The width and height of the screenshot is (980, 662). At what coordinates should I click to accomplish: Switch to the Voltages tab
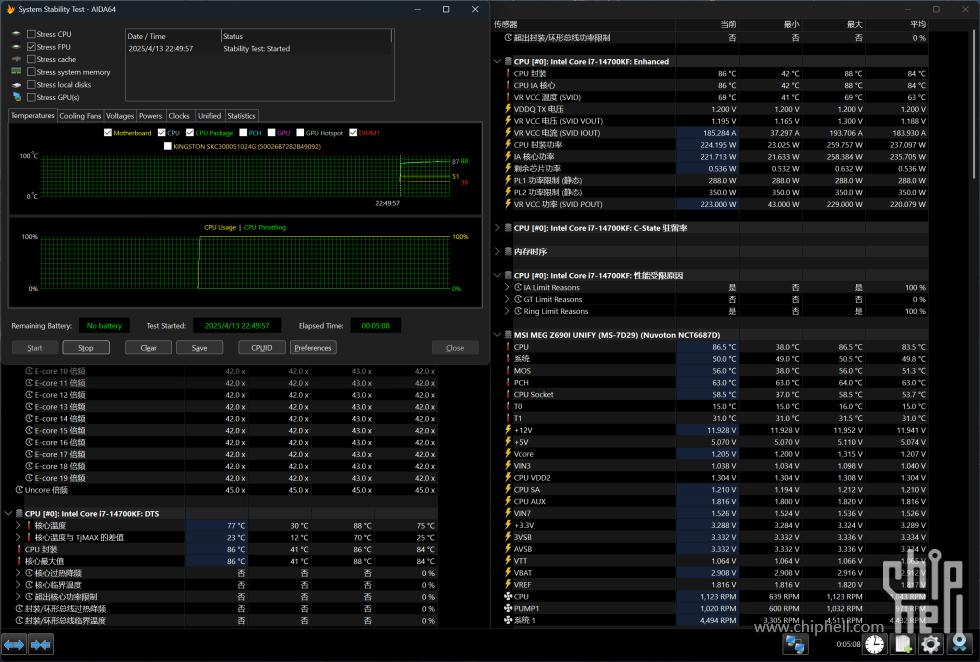(x=120, y=116)
